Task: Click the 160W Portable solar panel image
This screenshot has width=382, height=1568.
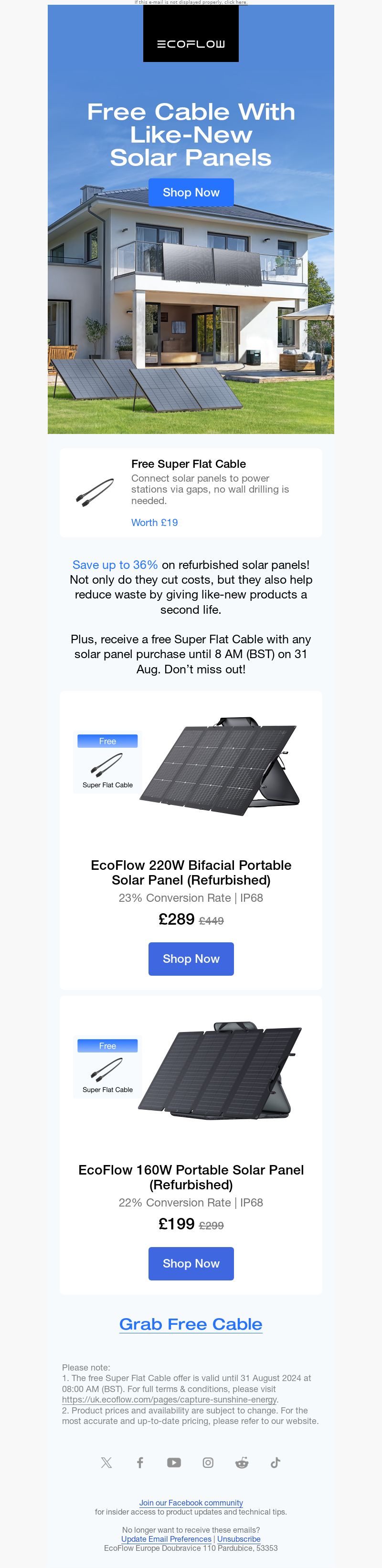Action: coord(220,1070)
